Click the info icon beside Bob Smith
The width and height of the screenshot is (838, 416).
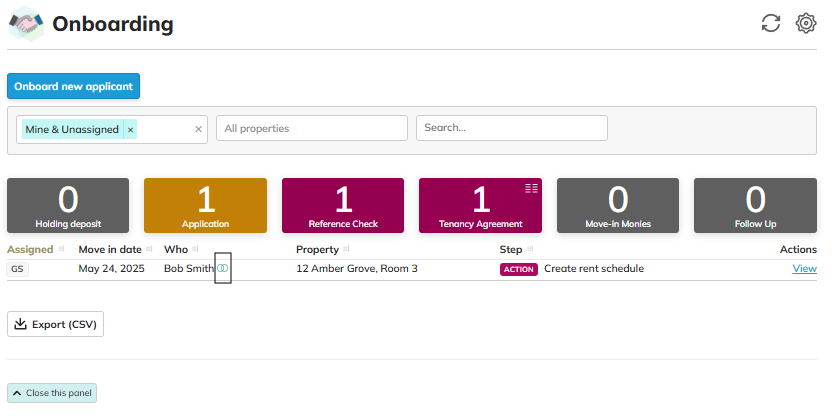pyautogui.click(x=223, y=269)
